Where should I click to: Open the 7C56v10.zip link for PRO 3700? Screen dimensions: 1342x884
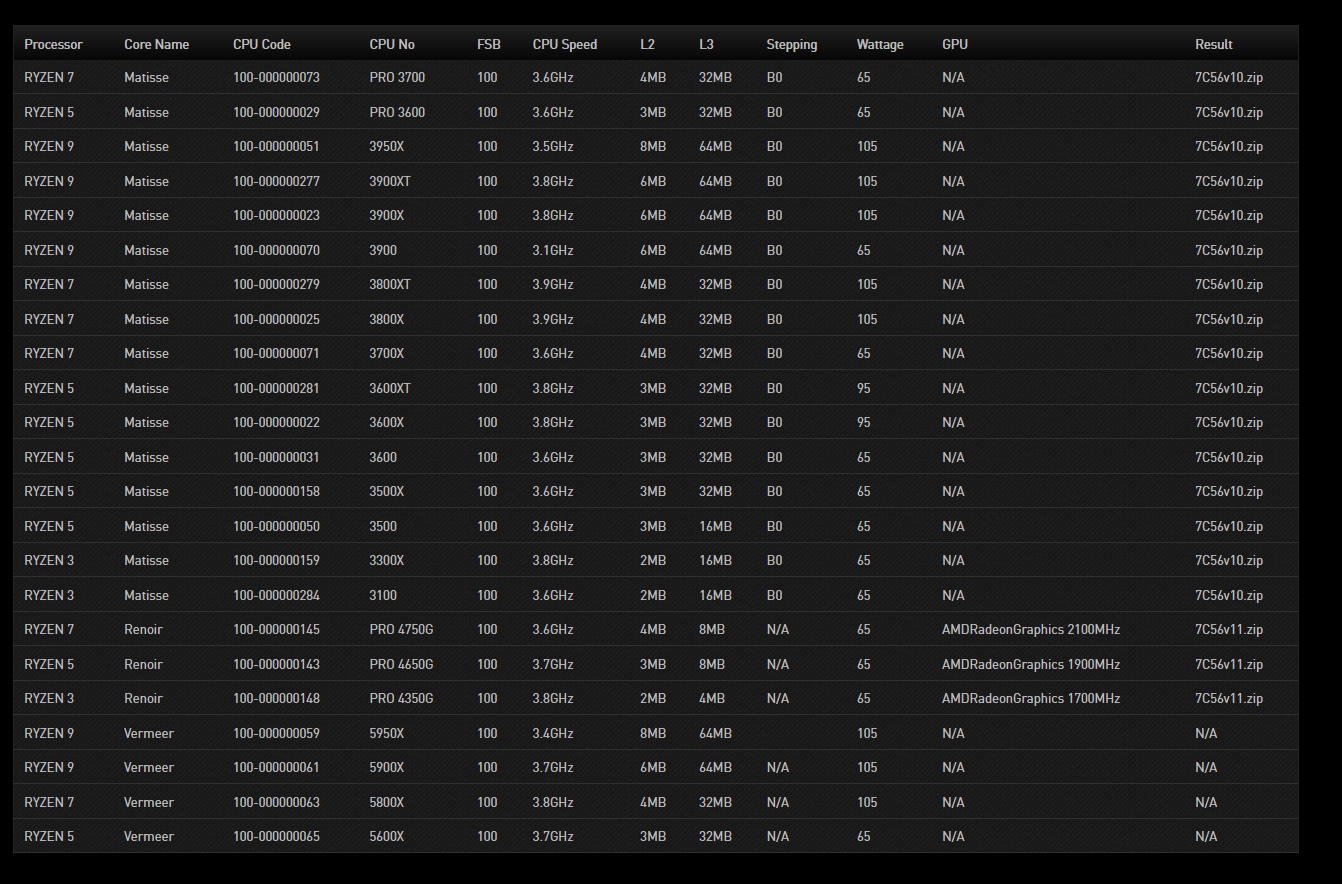pos(1228,77)
